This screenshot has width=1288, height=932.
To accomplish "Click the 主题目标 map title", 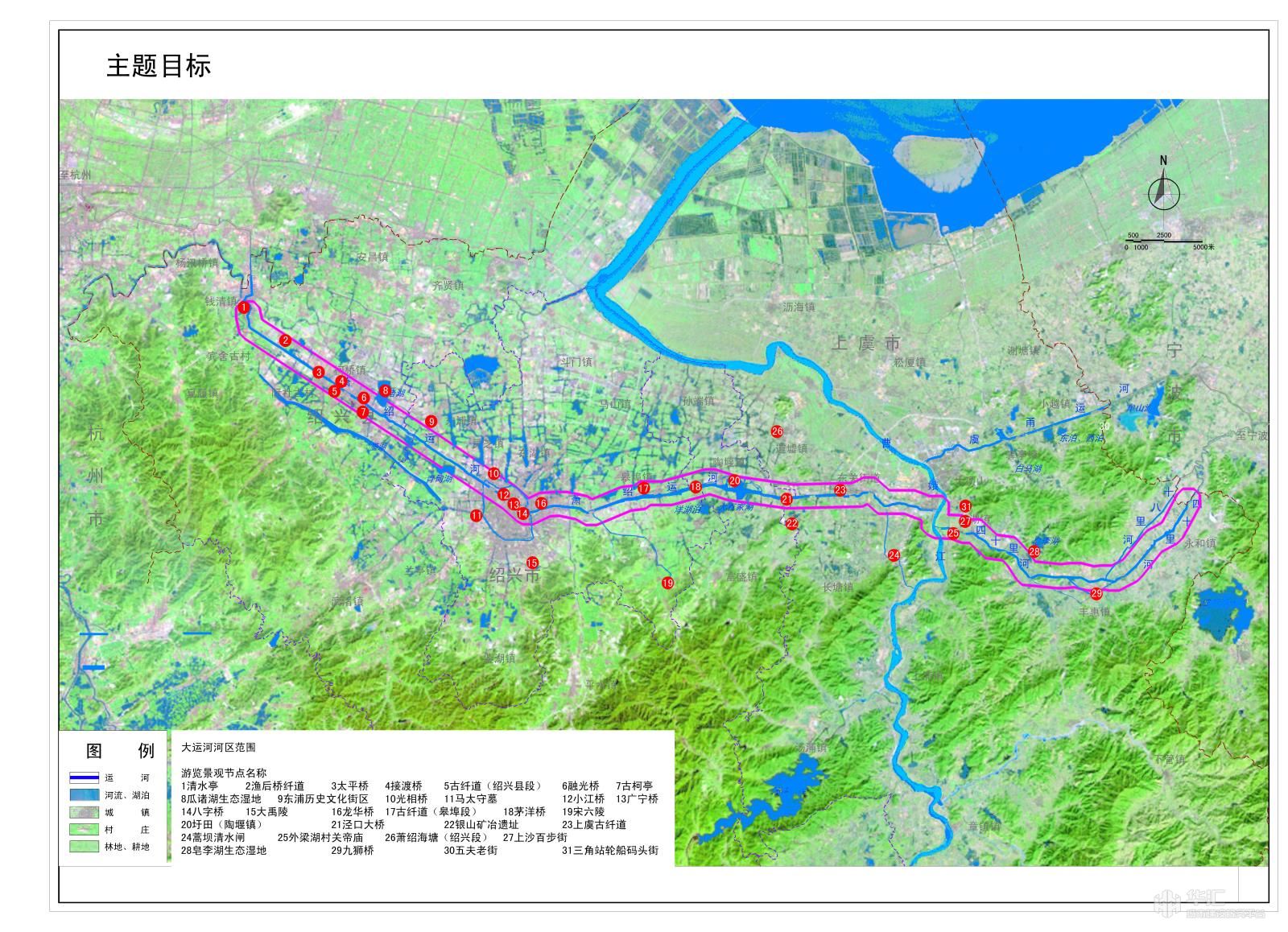I will tap(159, 66).
